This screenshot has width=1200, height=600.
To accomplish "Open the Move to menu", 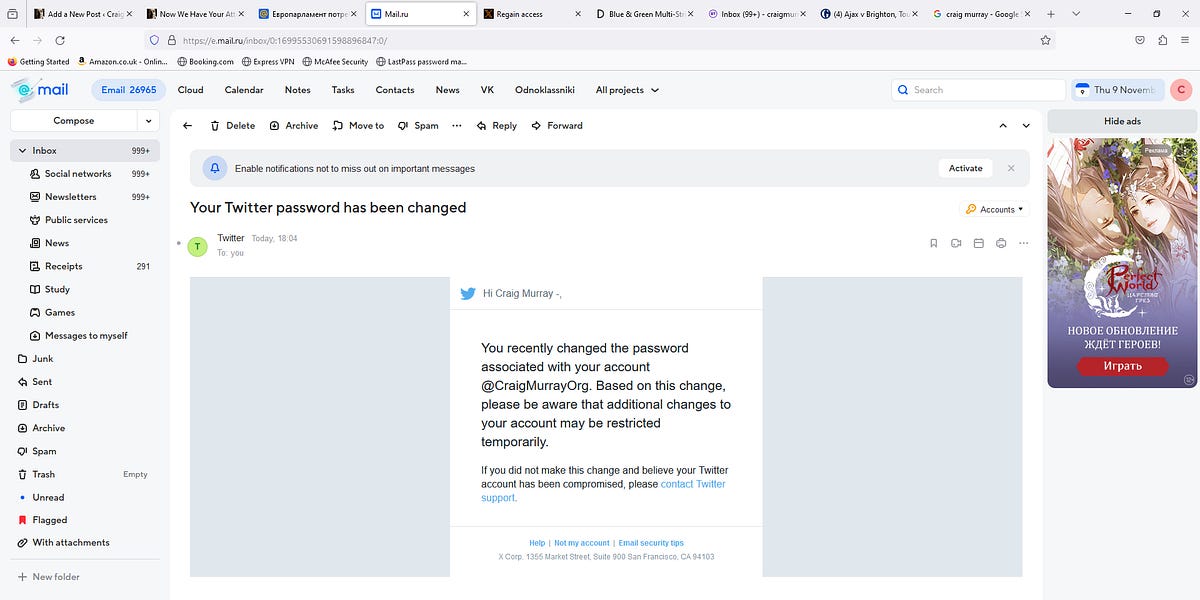I will coord(358,125).
